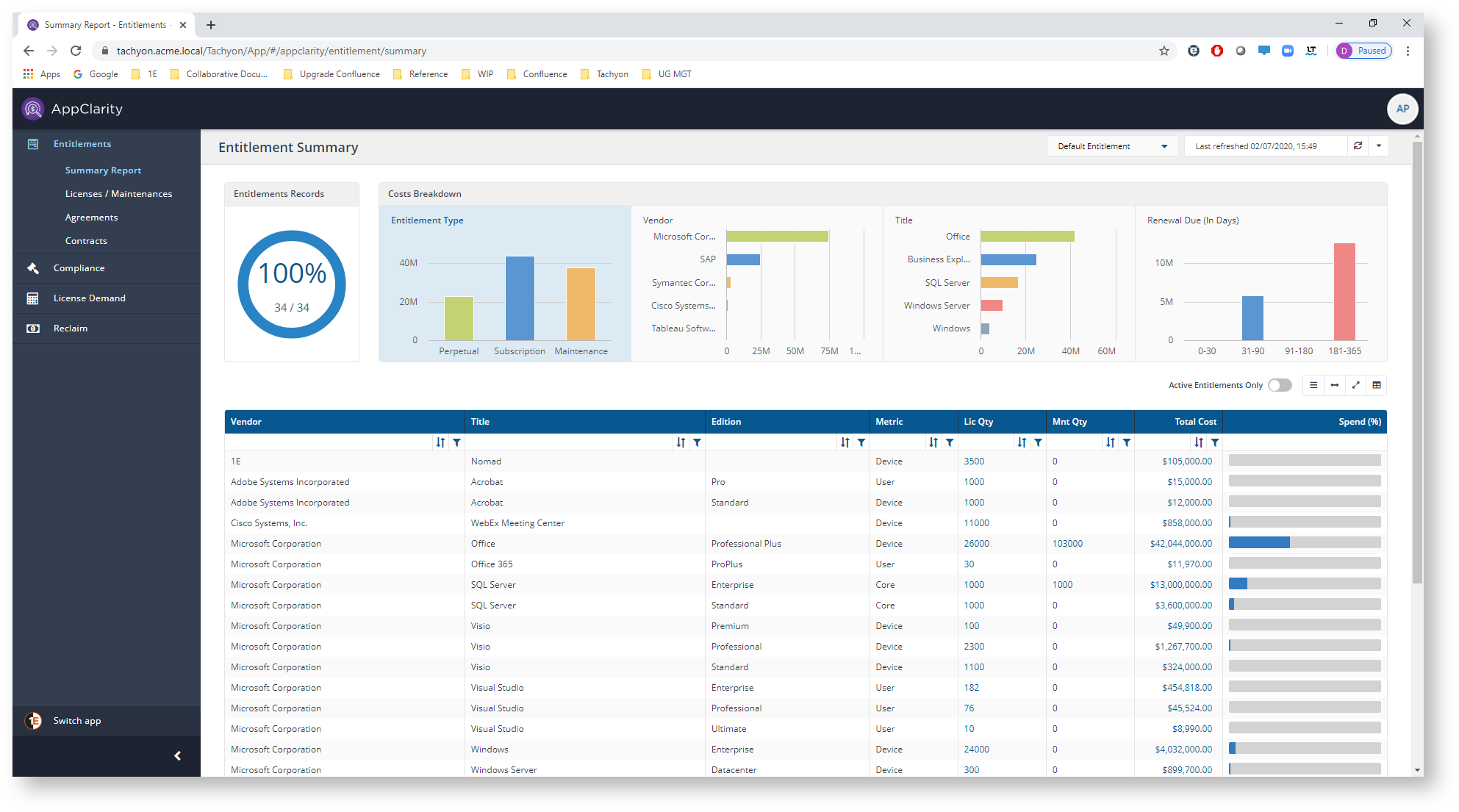This screenshot has height=812, width=1459.
Task: Open the refresh options dropdown arrow
Action: 1379,146
